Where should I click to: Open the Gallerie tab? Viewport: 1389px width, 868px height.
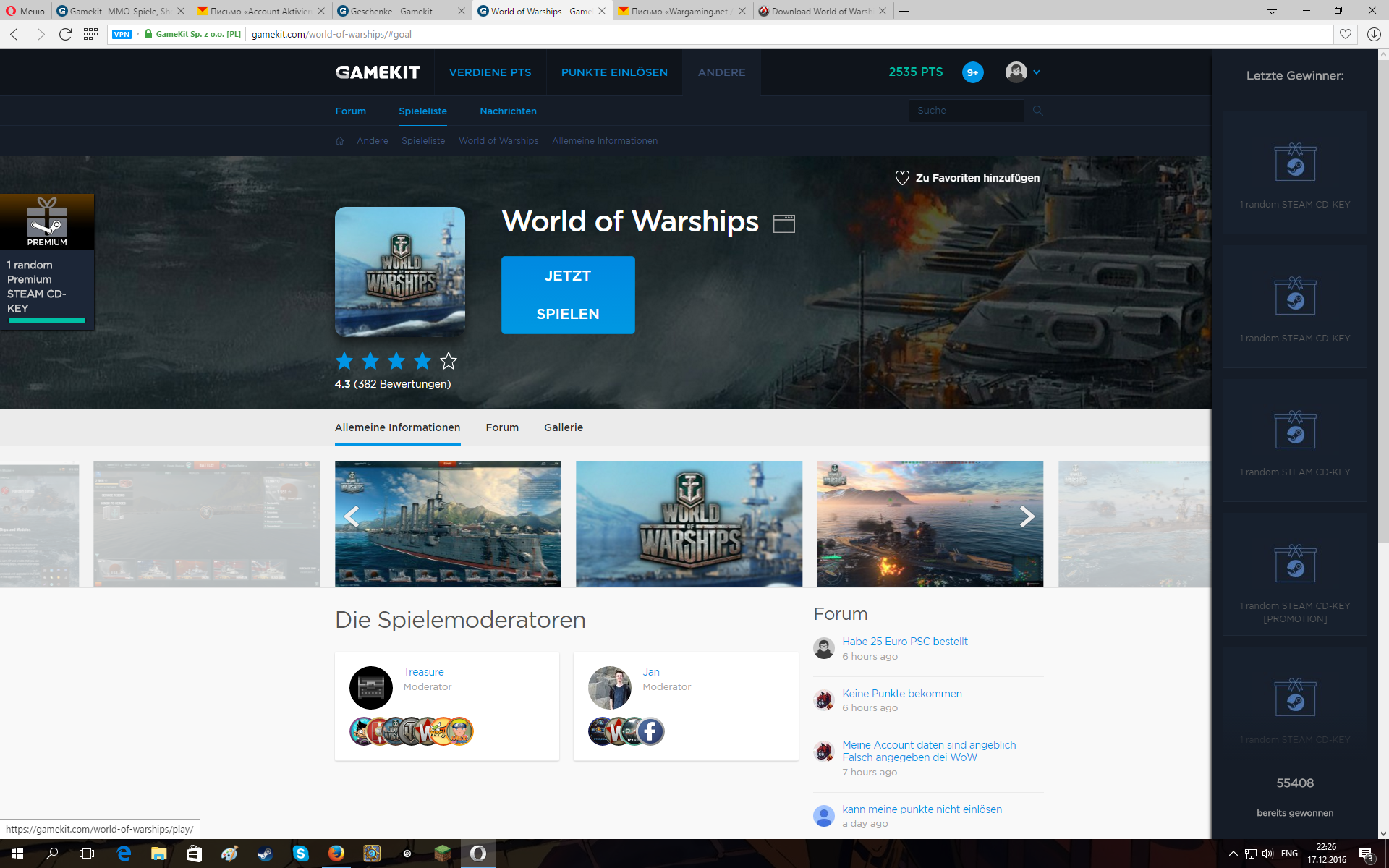point(564,427)
